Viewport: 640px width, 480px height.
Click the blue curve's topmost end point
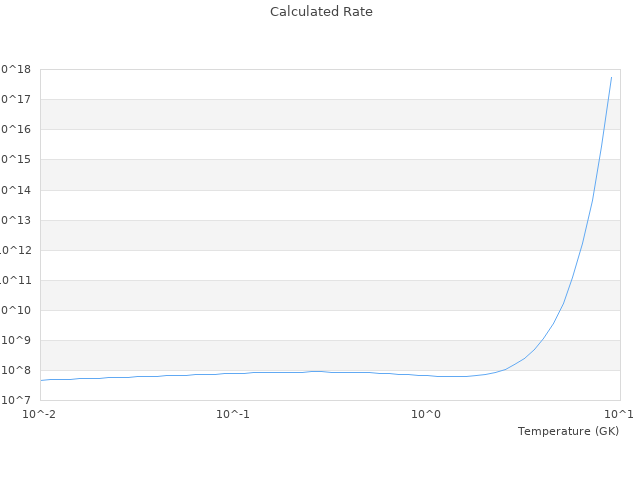[x=612, y=77]
